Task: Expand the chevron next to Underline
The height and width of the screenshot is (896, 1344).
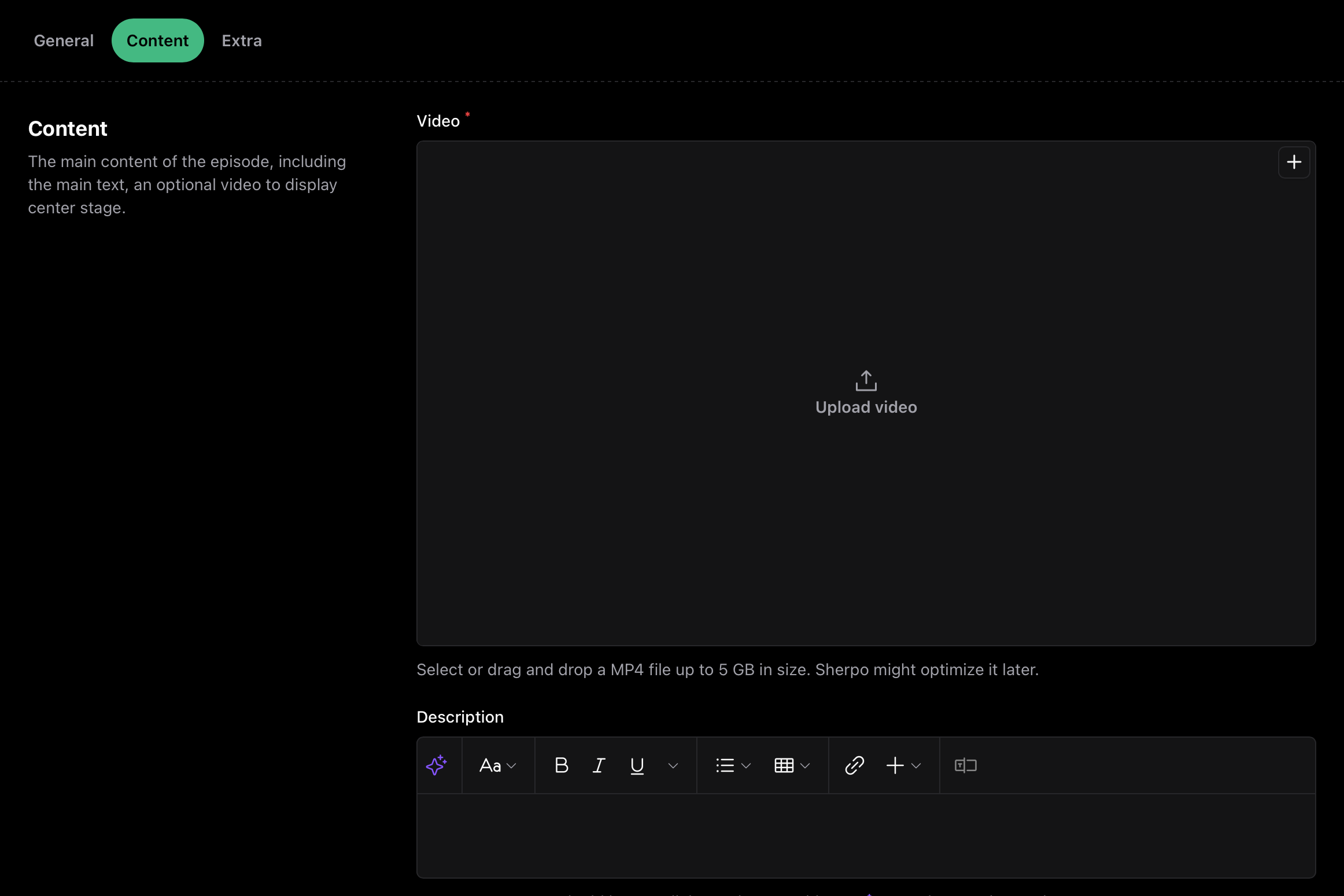Action: tap(673, 765)
